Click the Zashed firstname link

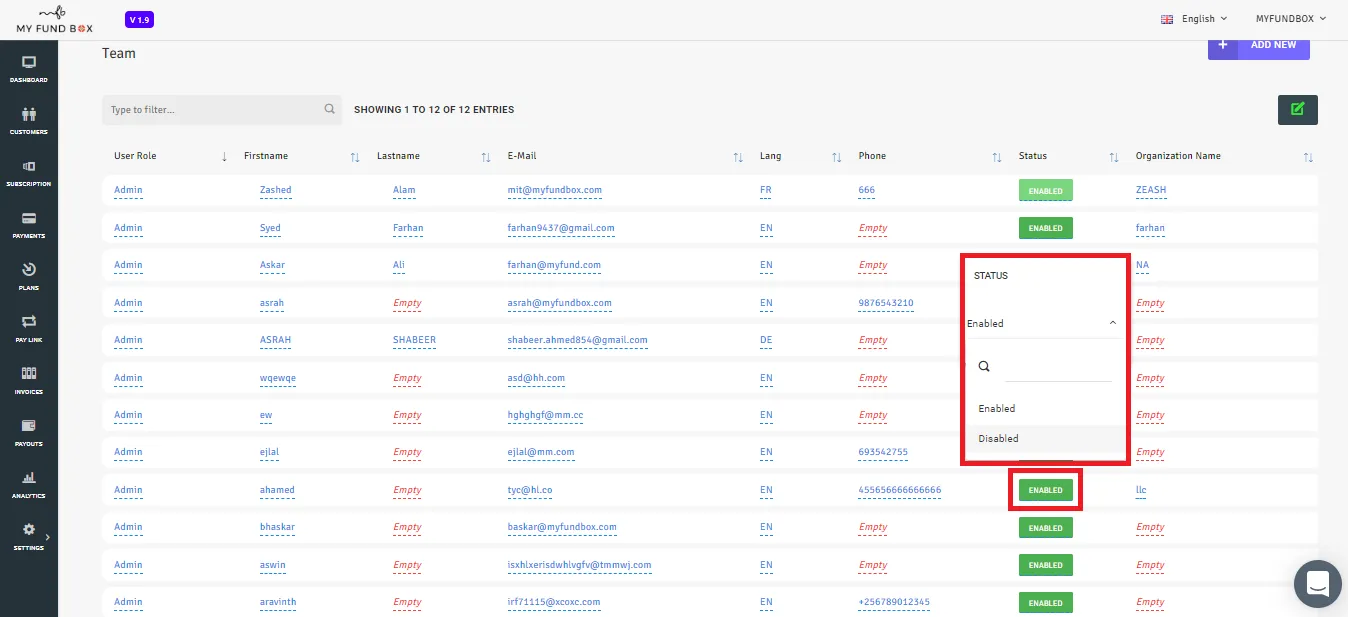275,190
